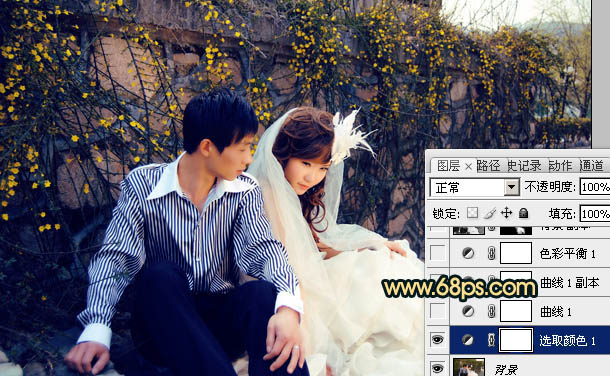
Task: Close the 图层 tab with its X
Action: click(x=468, y=167)
